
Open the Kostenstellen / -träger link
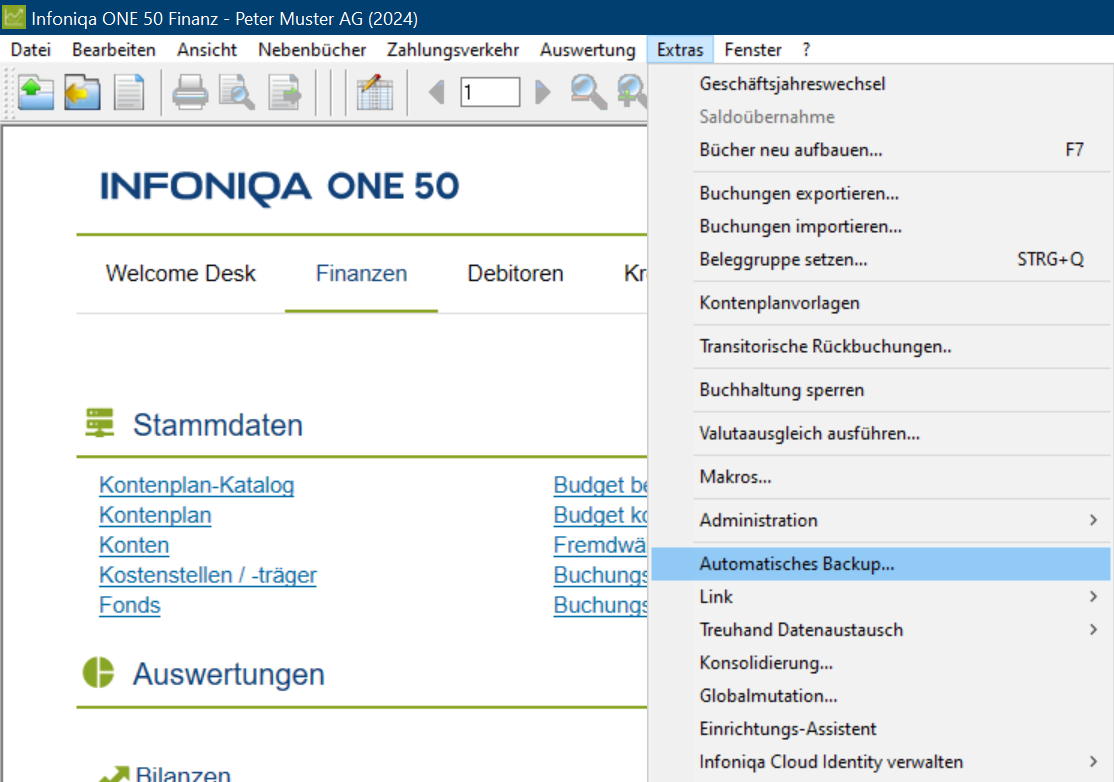click(208, 575)
